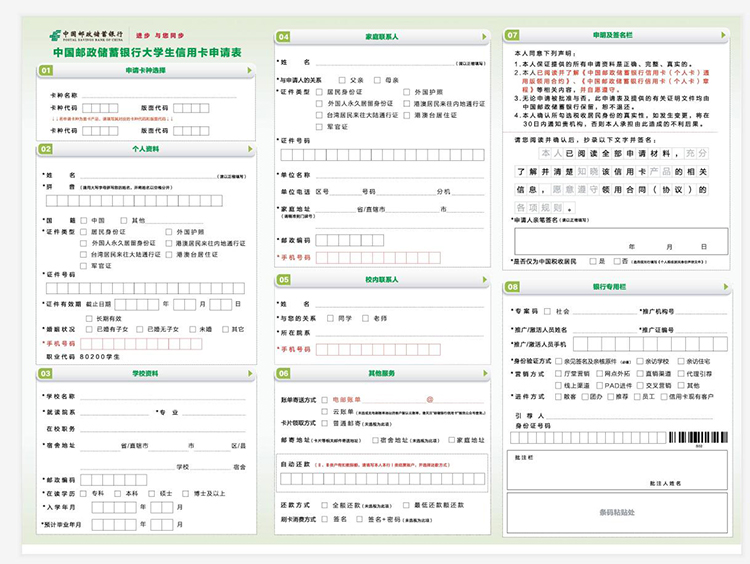The width and height of the screenshot is (750, 564).
Task: Check 宿舍地址 as mailing address
Action: click(x=375, y=440)
